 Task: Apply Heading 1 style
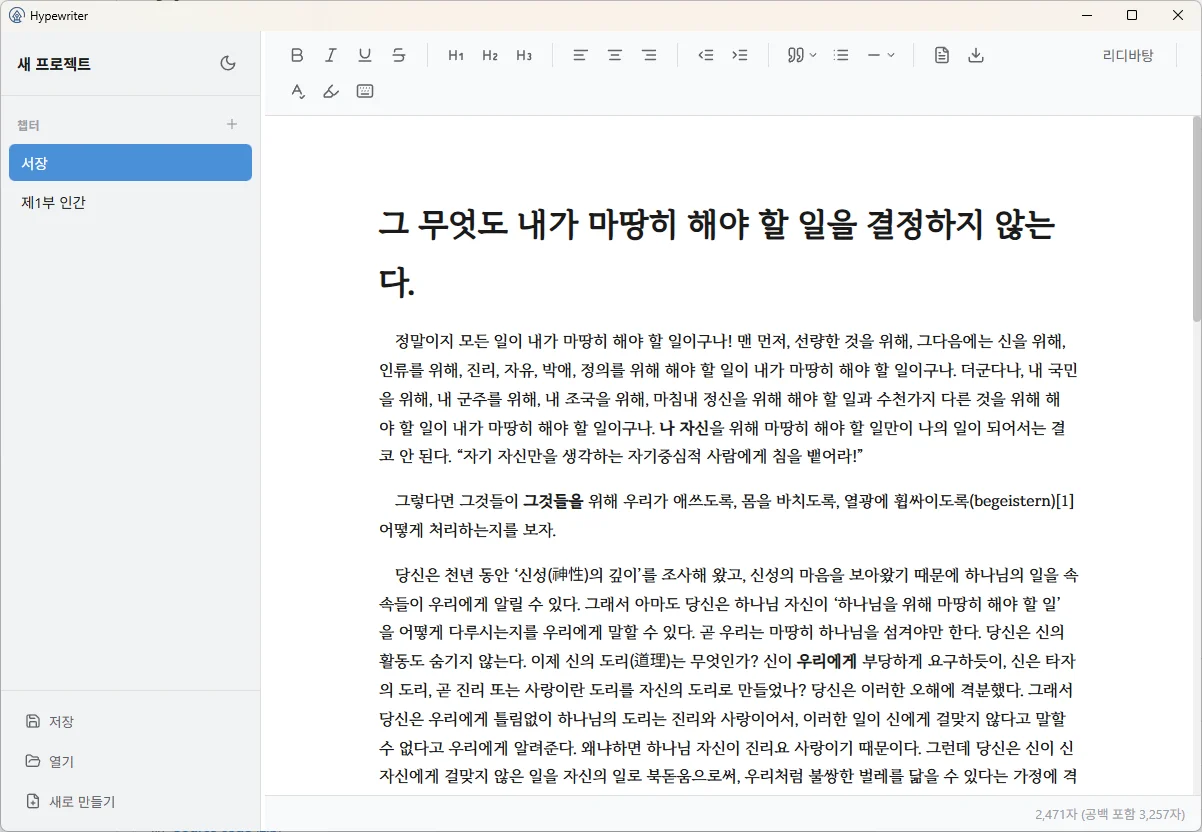[x=456, y=55]
